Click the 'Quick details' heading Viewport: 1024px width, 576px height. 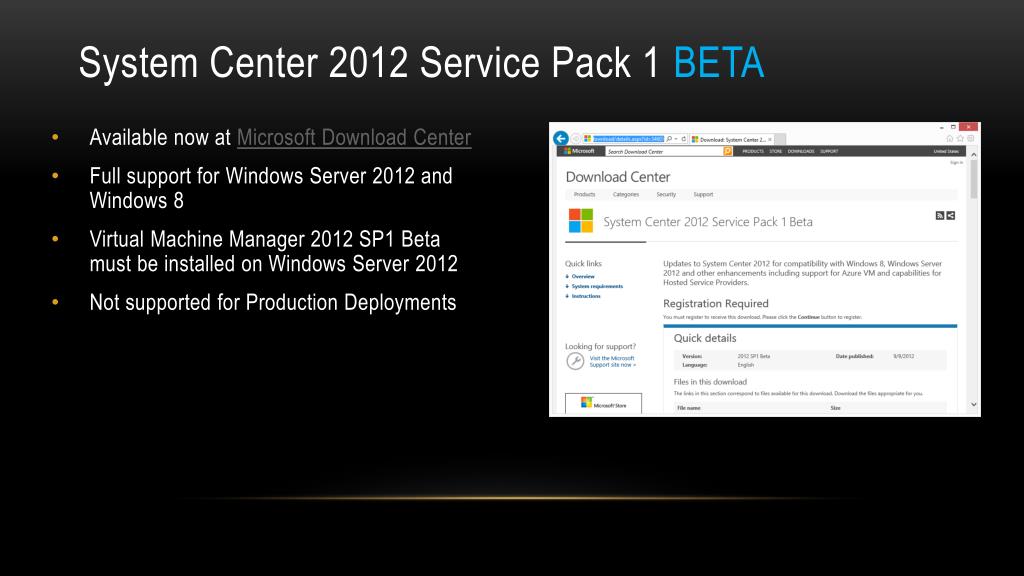[x=705, y=338]
